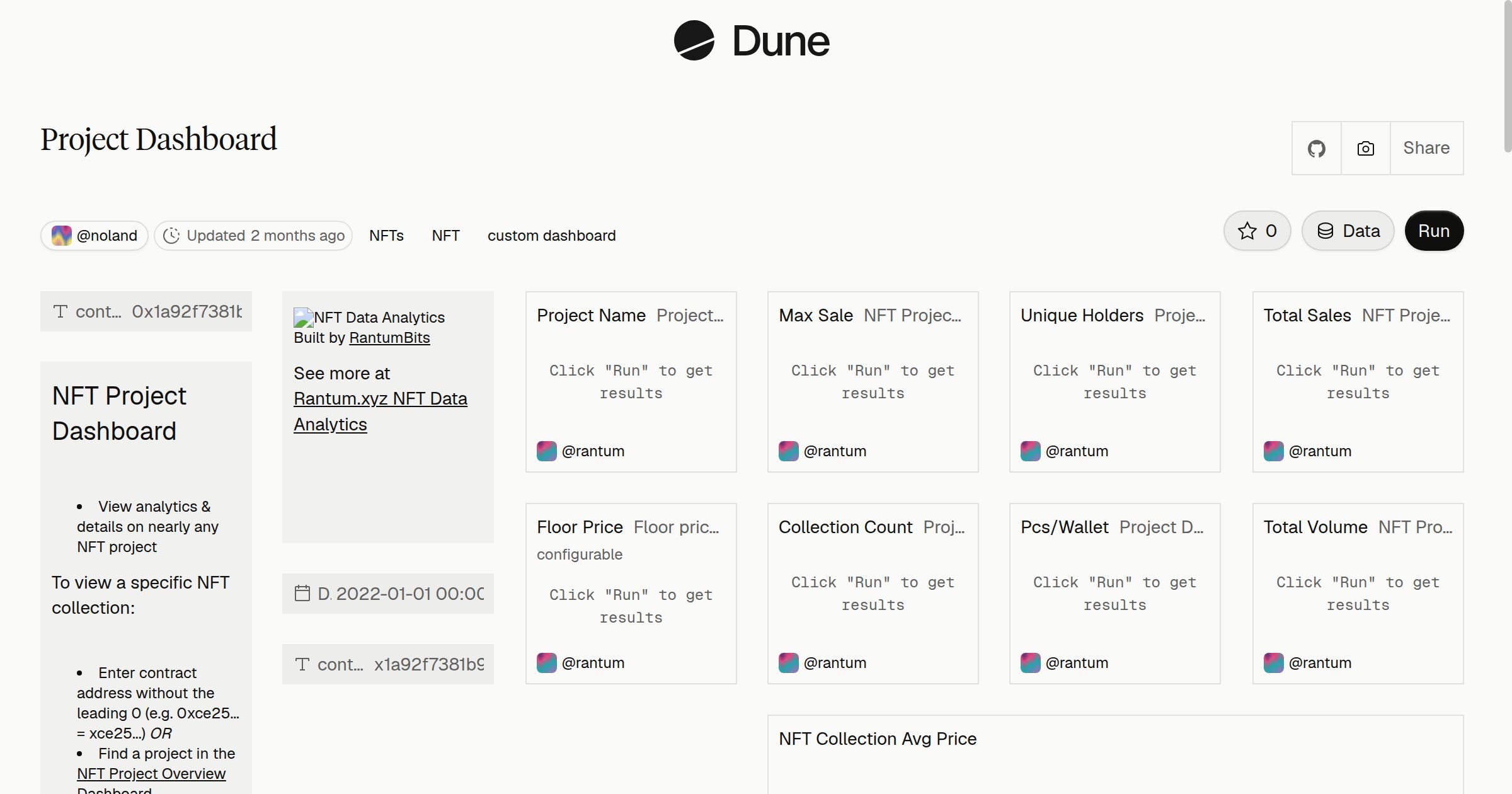Click @rantum avatar in Unique Holders card
This screenshot has width=1512, height=794.
tap(1031, 451)
